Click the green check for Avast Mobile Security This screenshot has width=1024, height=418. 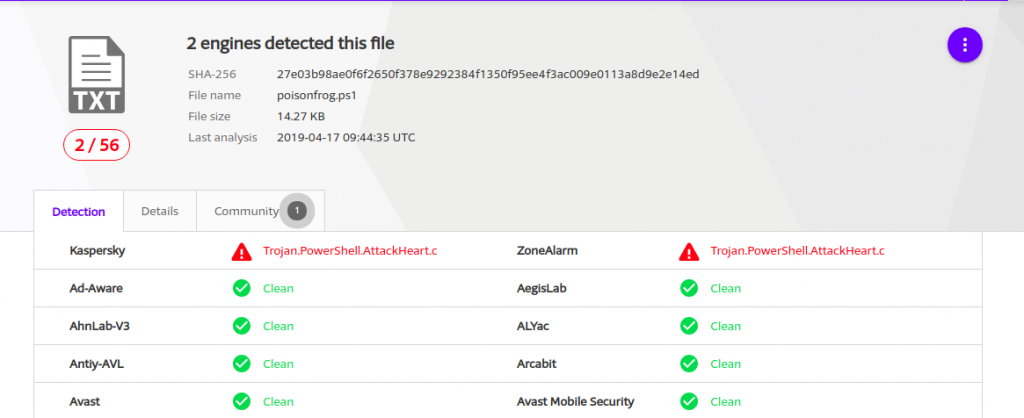689,402
